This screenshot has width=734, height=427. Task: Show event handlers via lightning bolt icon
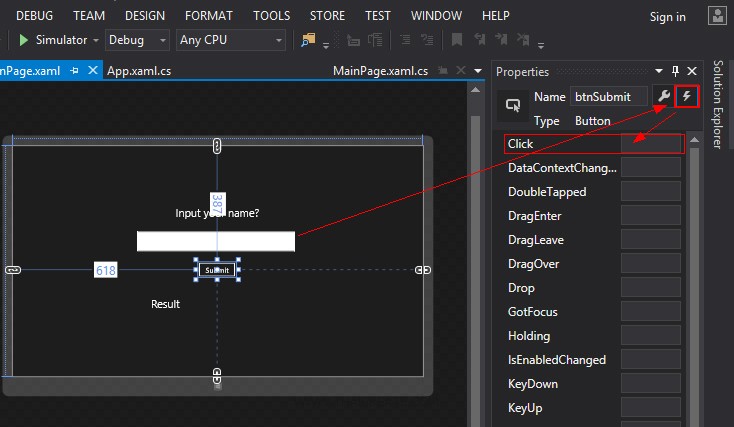pos(687,96)
